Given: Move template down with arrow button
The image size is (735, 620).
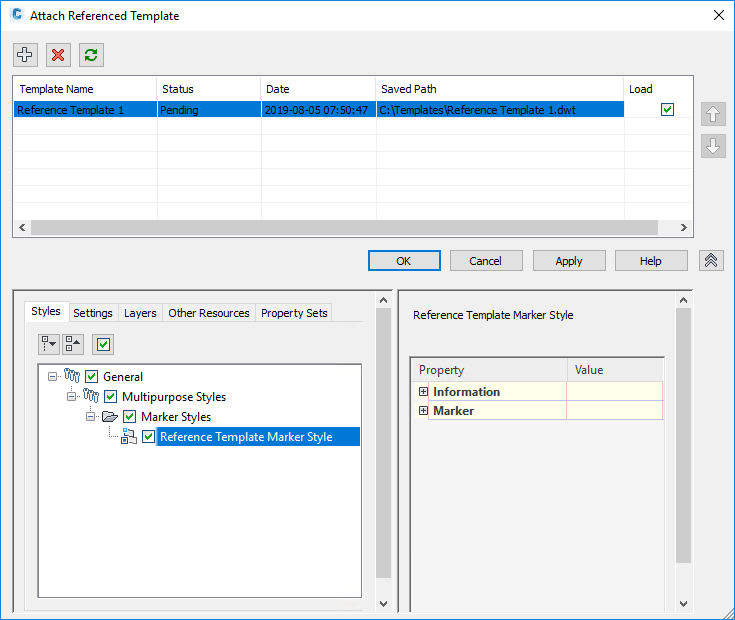Looking at the screenshot, I should pos(713,146).
